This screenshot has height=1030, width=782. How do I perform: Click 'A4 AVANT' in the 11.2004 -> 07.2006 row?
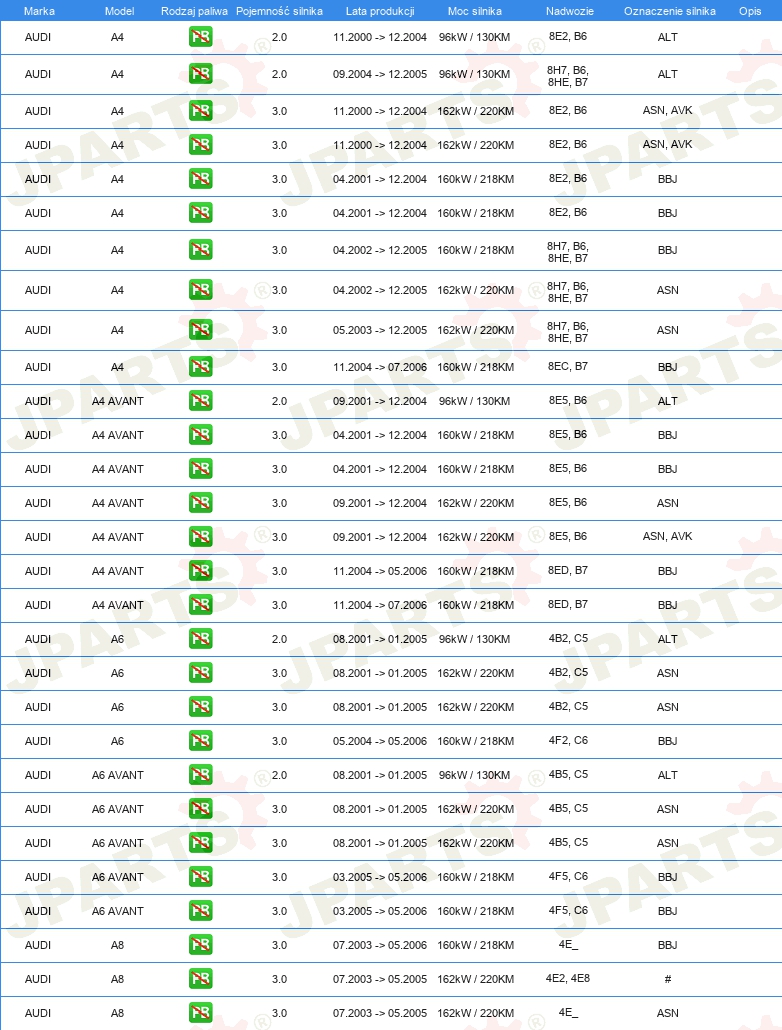[x=118, y=605]
